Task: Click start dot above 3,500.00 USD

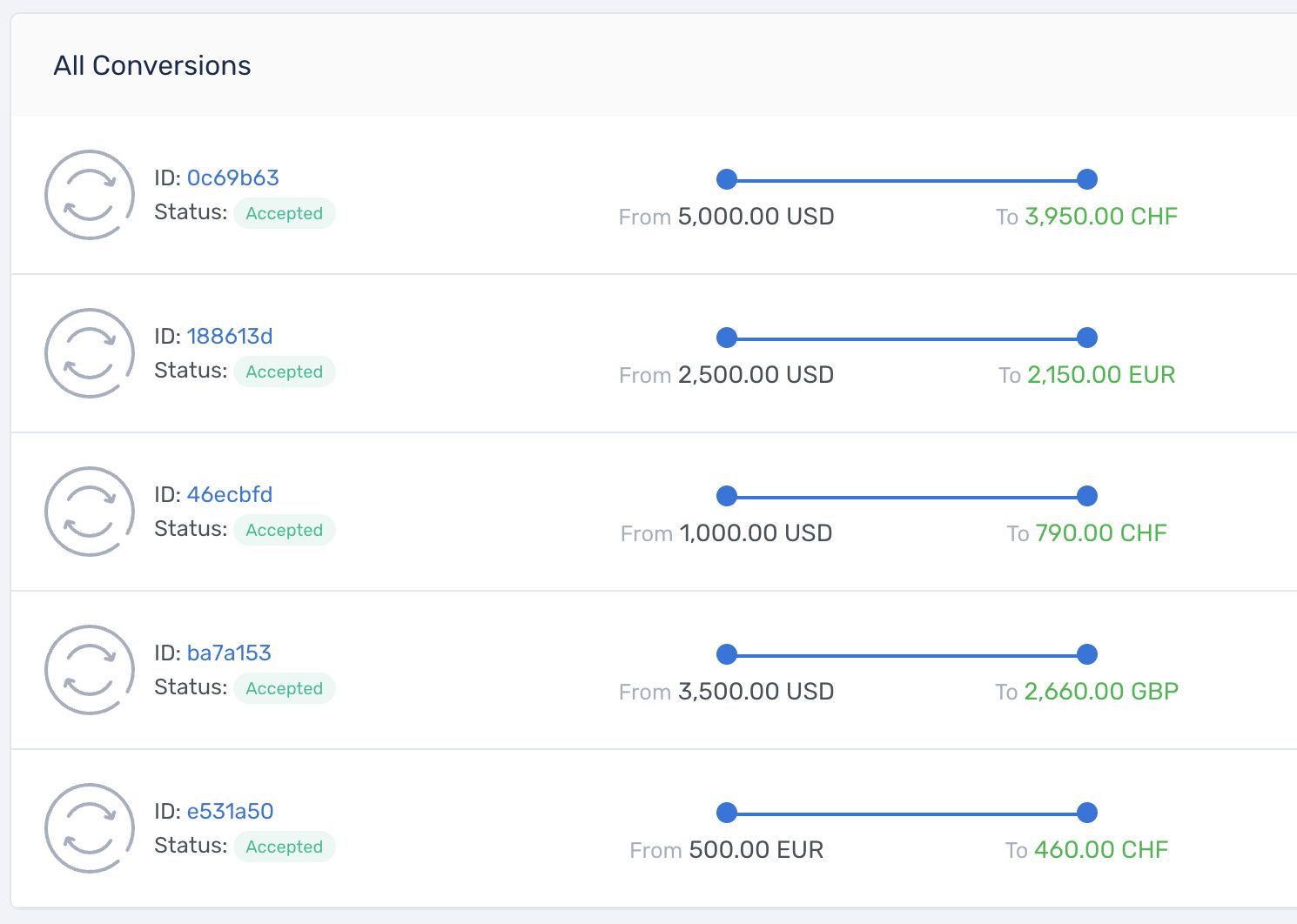Action: [x=727, y=654]
